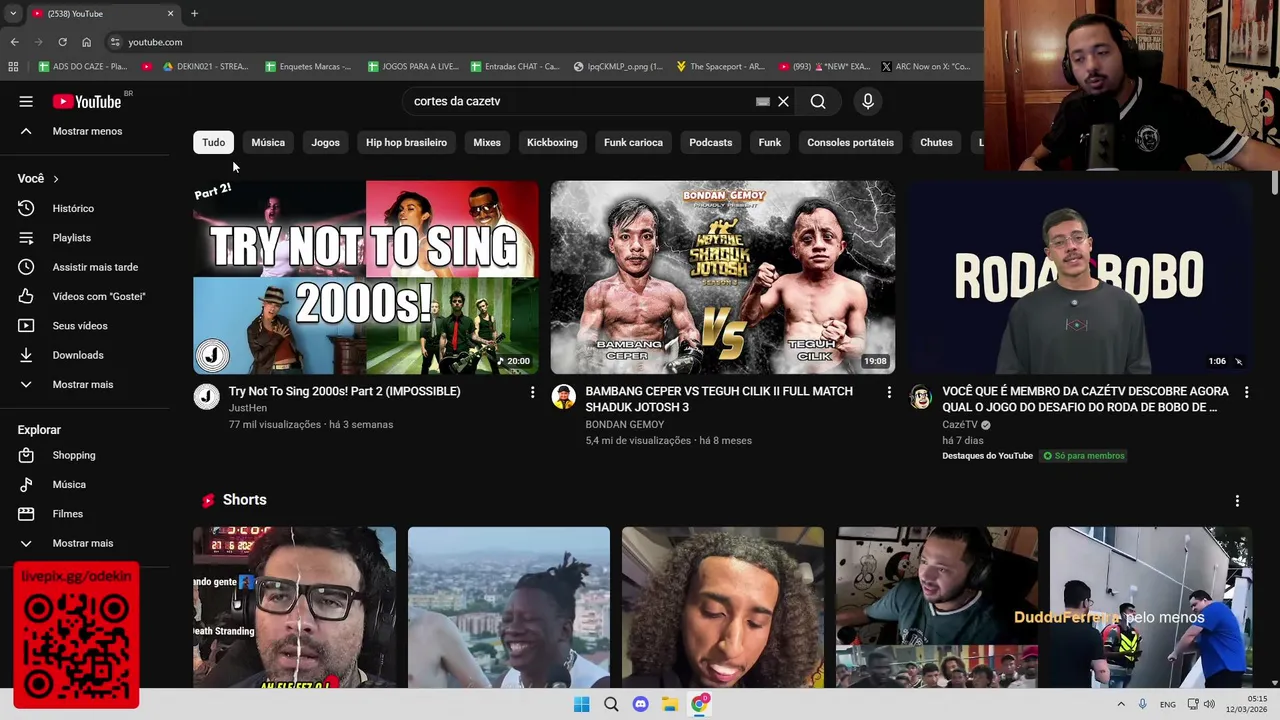
Task: Select the Chutes filter chip
Action: tap(936, 142)
